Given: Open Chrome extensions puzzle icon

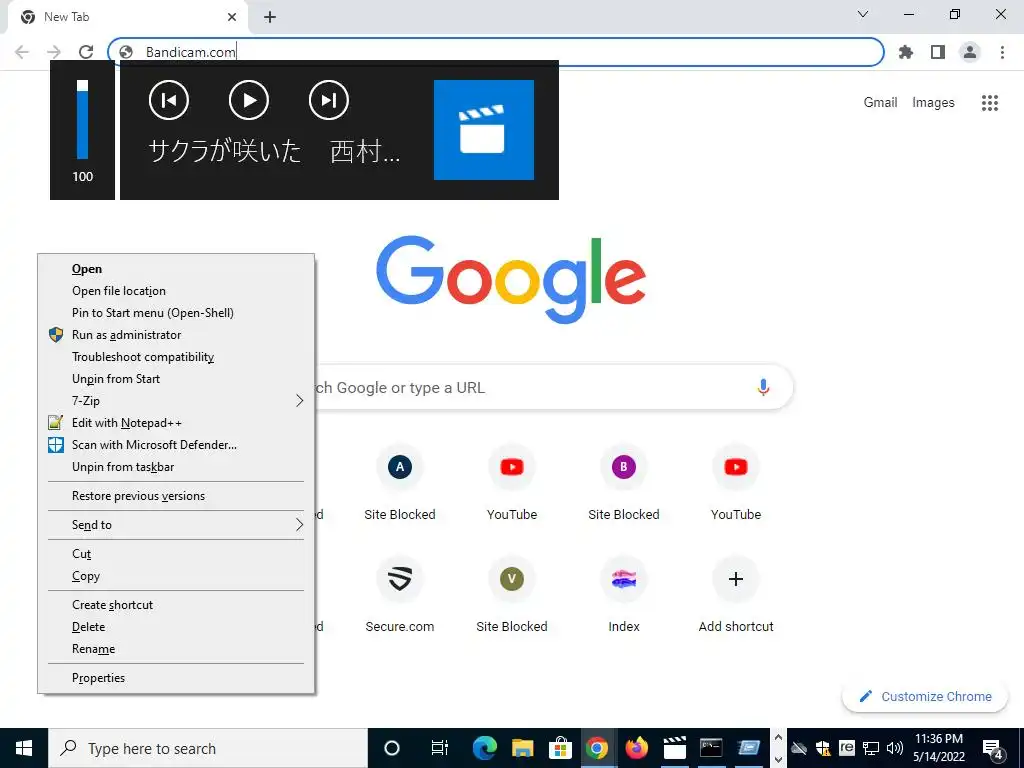Looking at the screenshot, I should (906, 52).
